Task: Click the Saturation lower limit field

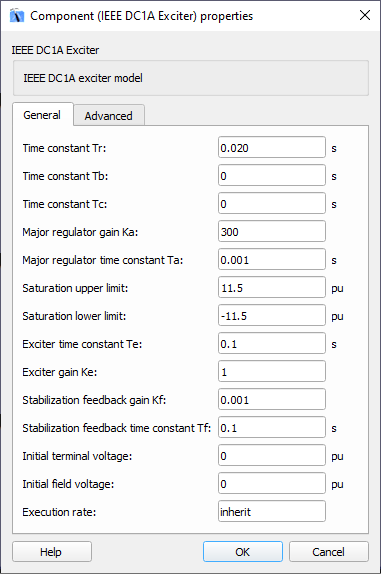Action: 272,316
